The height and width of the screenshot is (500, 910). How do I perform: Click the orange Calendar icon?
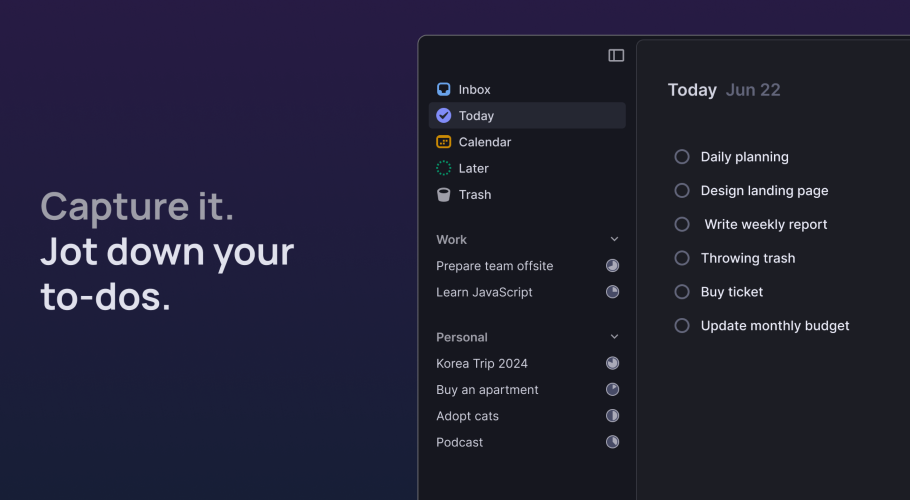pos(443,142)
